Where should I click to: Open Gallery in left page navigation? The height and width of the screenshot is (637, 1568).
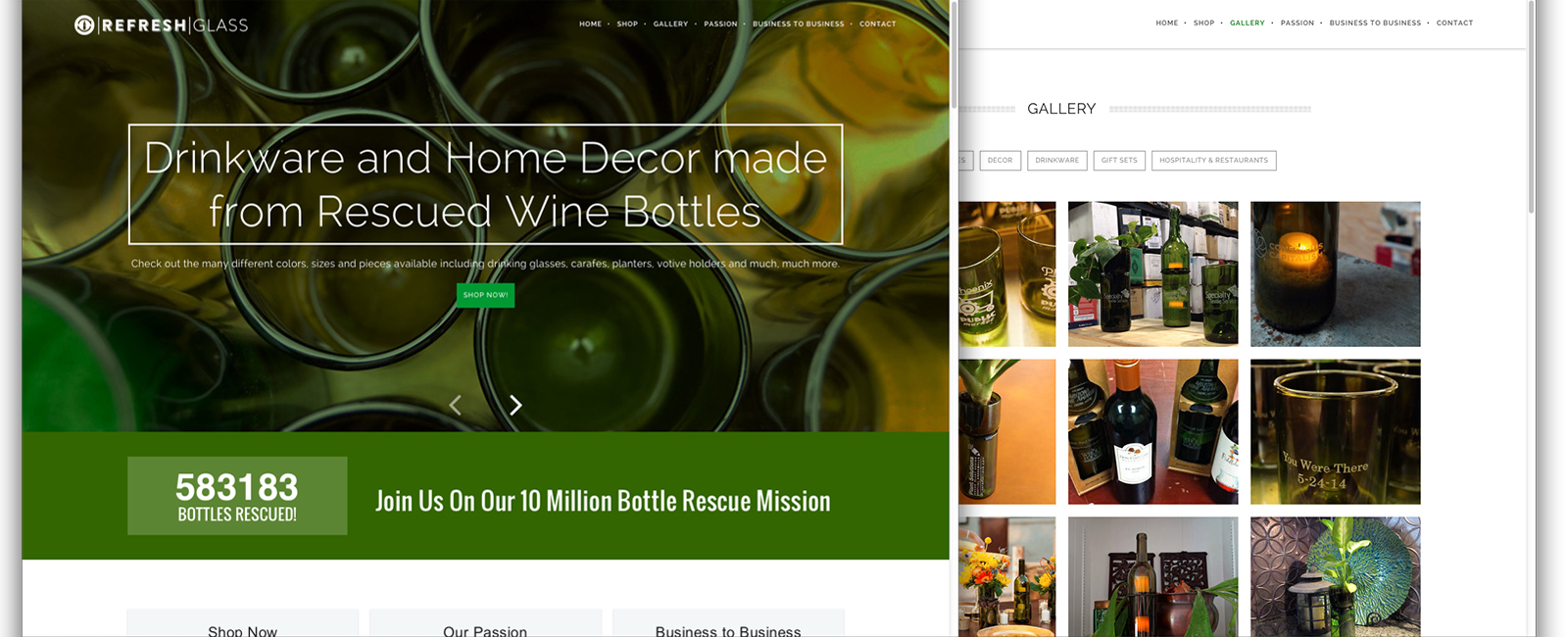tap(670, 24)
